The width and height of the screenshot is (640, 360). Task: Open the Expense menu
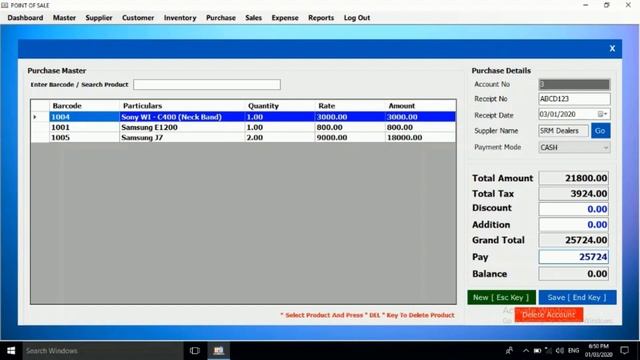(285, 18)
